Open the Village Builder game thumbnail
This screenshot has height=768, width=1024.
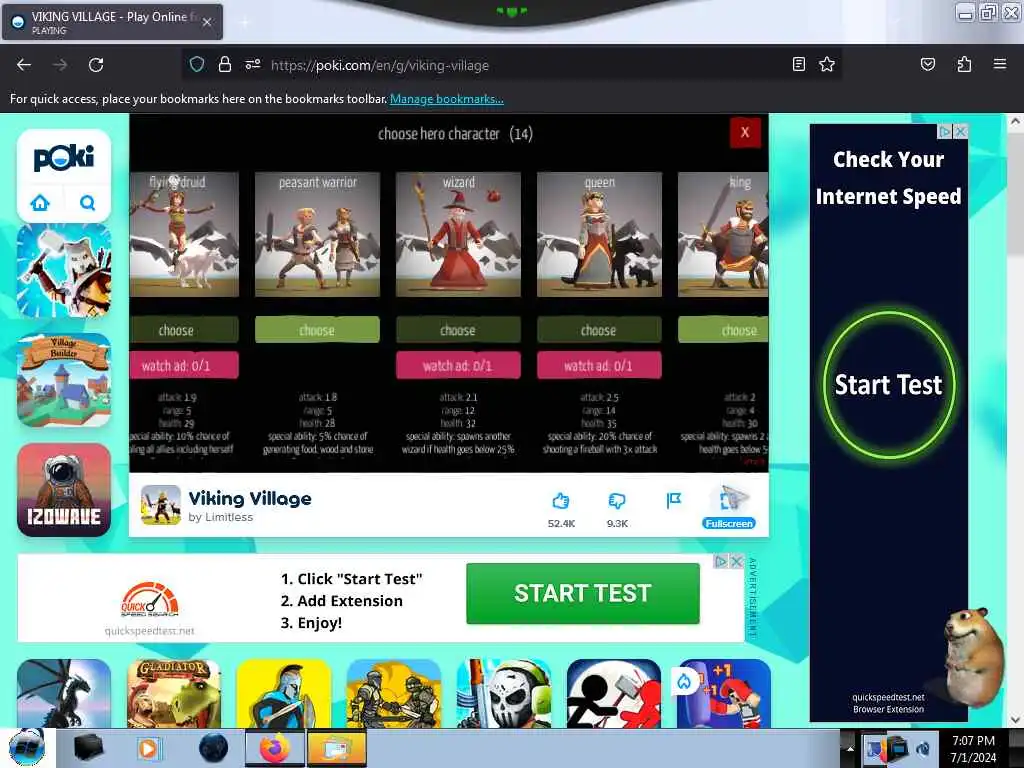coord(63,380)
